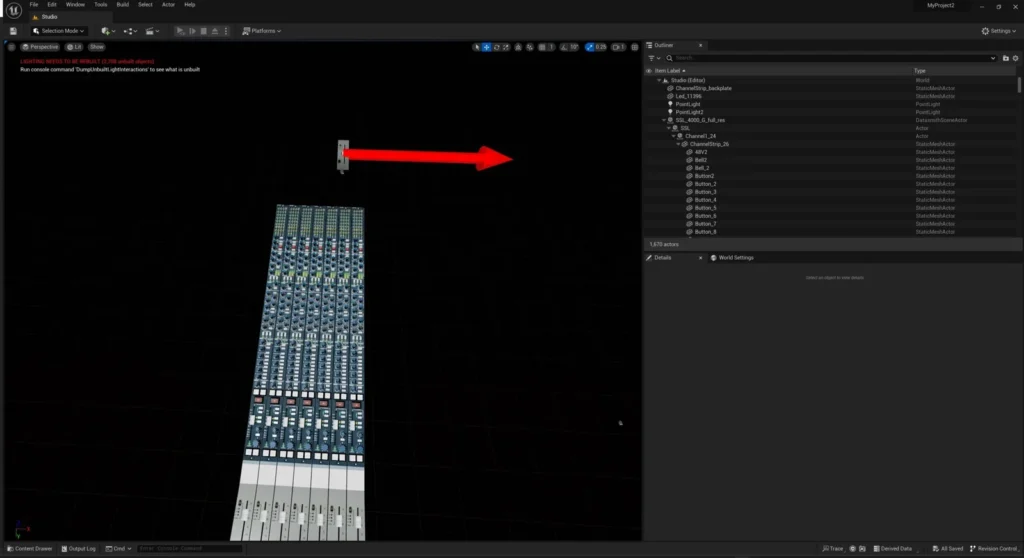Screen dimensions: 1024x558
Task: Open the Content Drawer
Action: 30,549
